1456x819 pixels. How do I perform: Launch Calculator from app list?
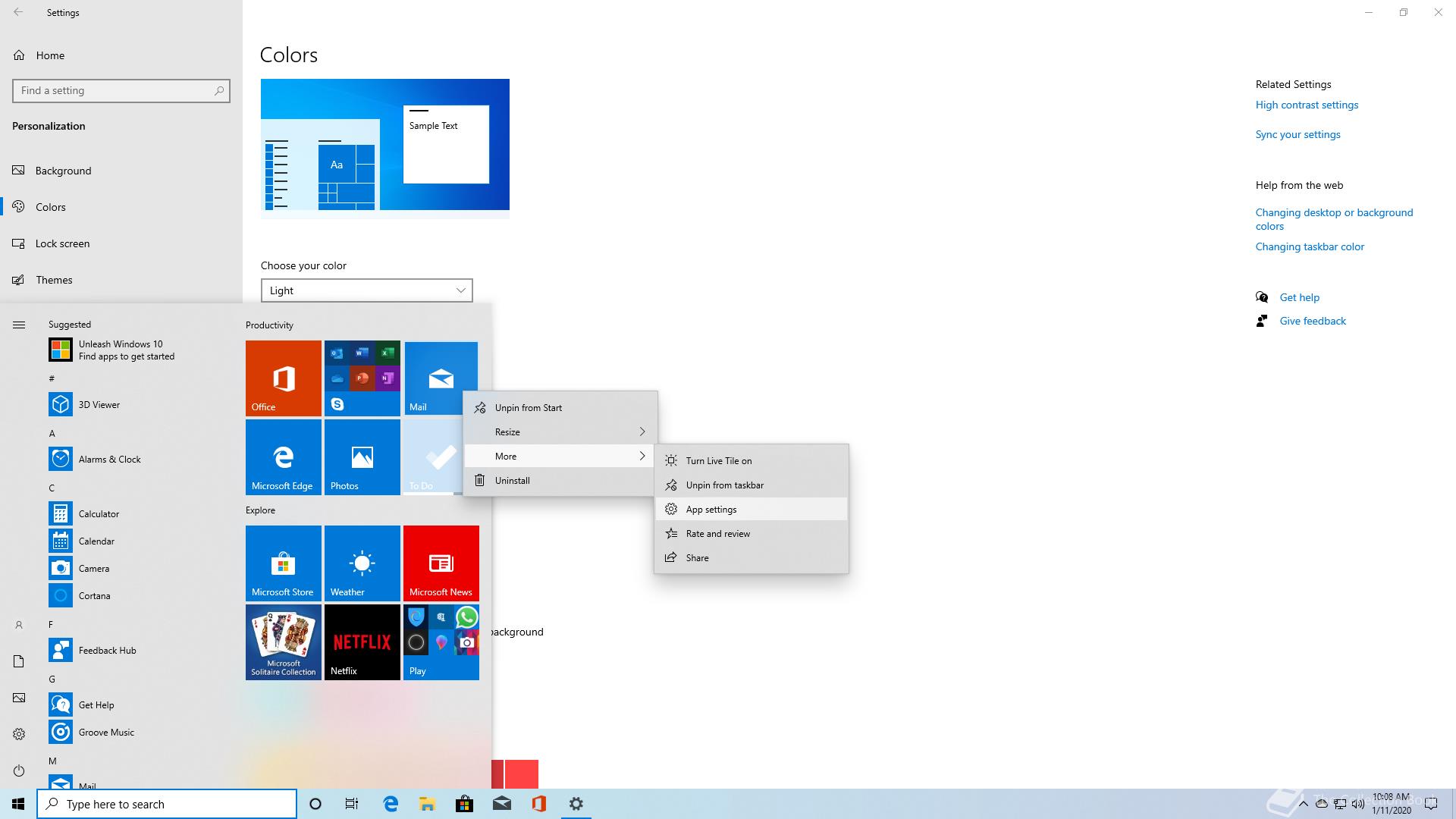[x=136, y=513]
